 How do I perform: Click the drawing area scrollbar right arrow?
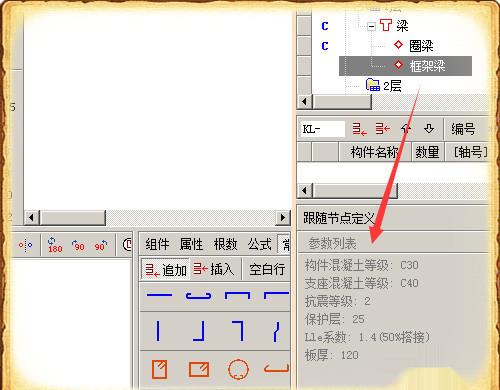click(x=283, y=218)
